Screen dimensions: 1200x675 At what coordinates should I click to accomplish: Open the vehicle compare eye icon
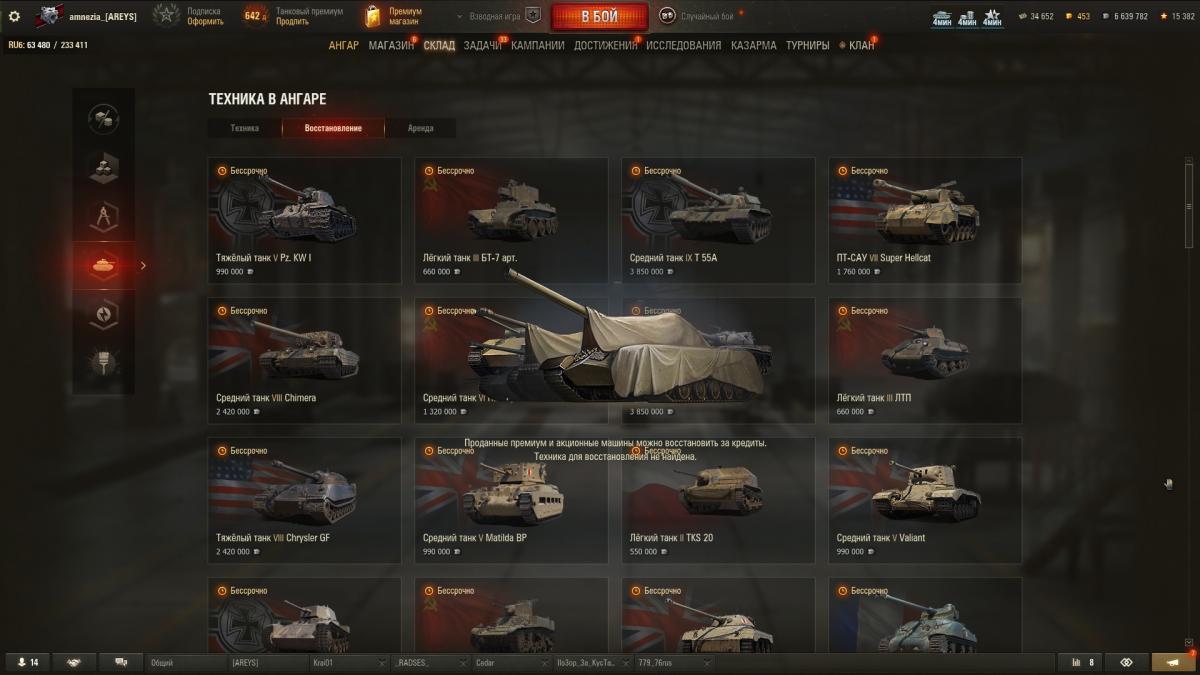pyautogui.click(x=1126, y=662)
